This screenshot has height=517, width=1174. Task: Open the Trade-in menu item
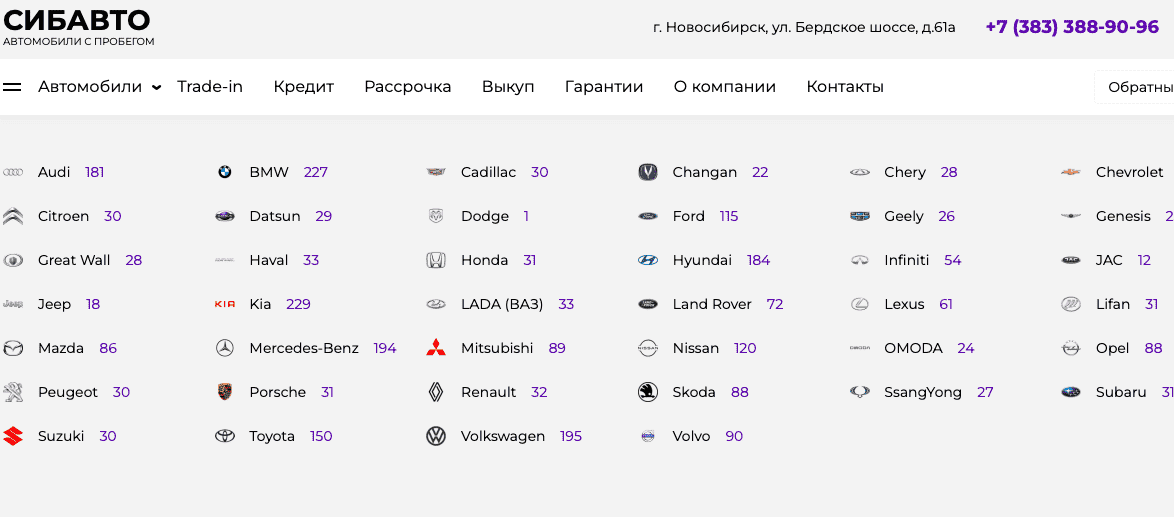pyautogui.click(x=210, y=87)
